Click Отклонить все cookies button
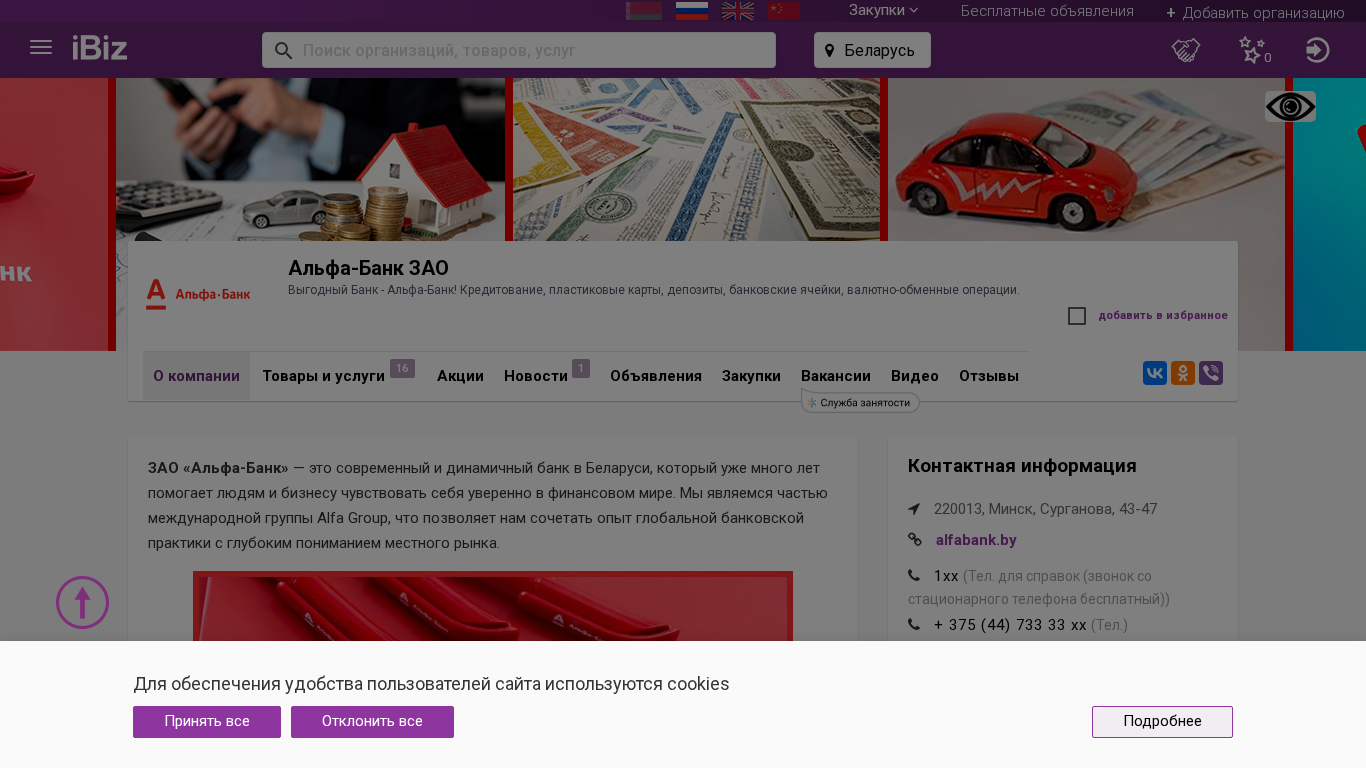The height and width of the screenshot is (768, 1366). (x=372, y=722)
